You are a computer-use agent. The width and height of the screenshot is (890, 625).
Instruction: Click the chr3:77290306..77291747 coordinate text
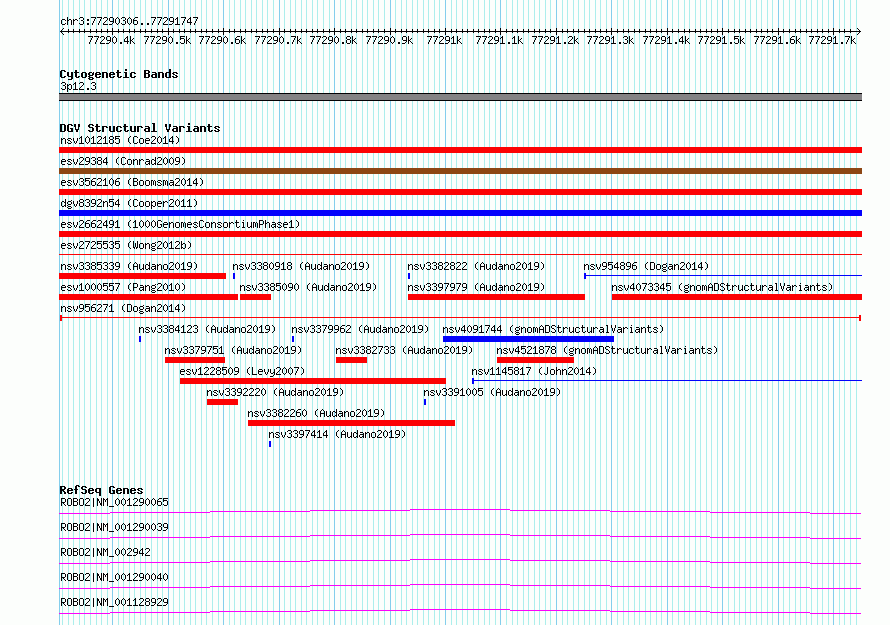(x=129, y=21)
